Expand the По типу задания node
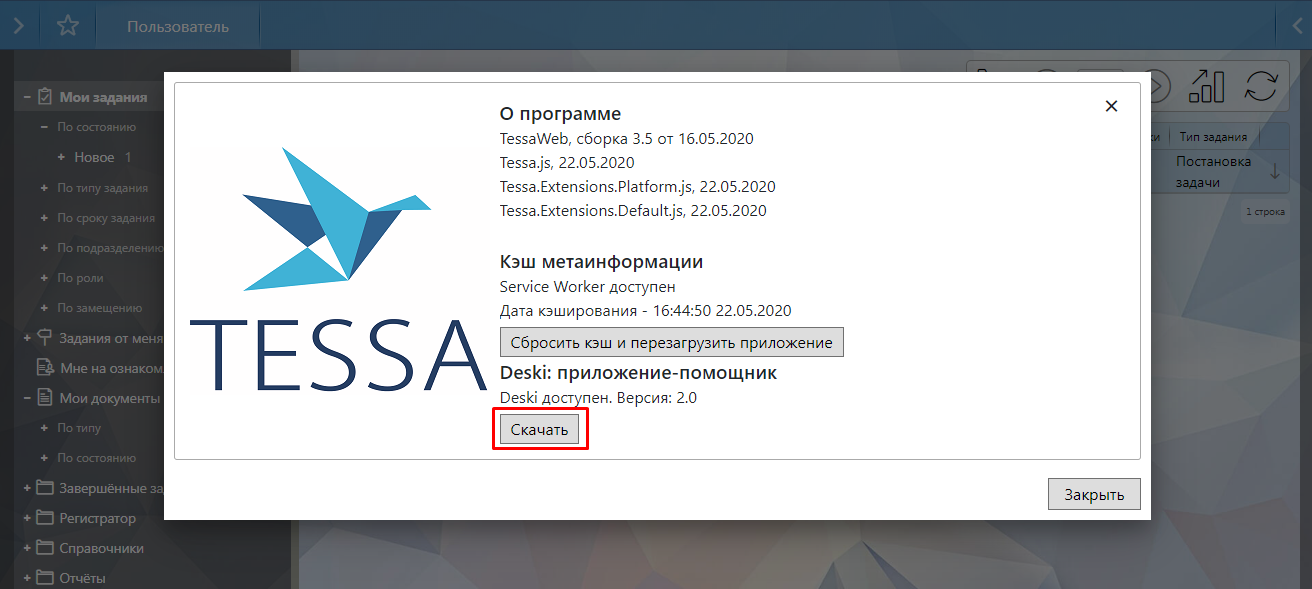The image size is (1312, 589). pyautogui.click(x=44, y=188)
